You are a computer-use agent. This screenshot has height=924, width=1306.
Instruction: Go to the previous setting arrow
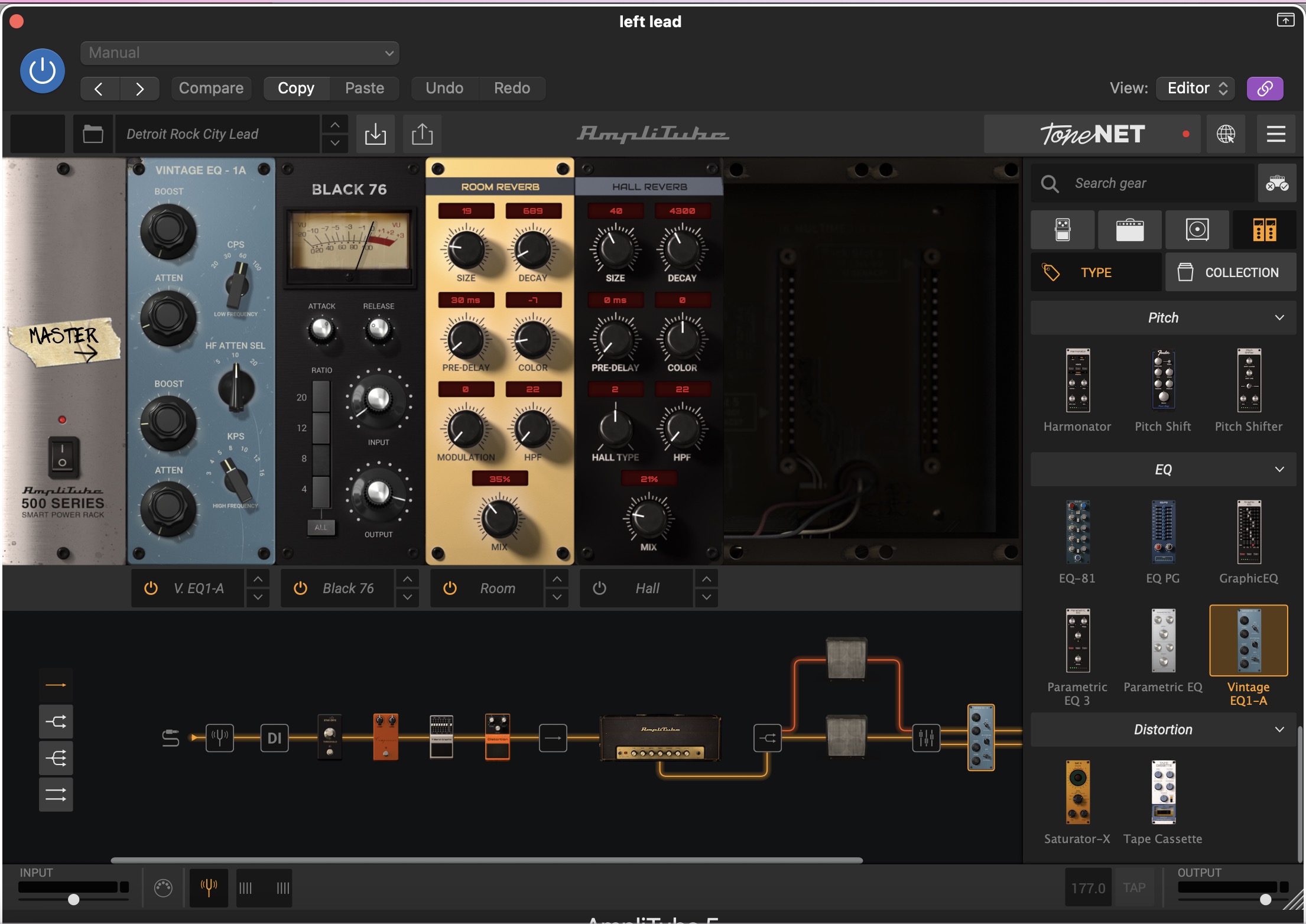[x=99, y=89]
